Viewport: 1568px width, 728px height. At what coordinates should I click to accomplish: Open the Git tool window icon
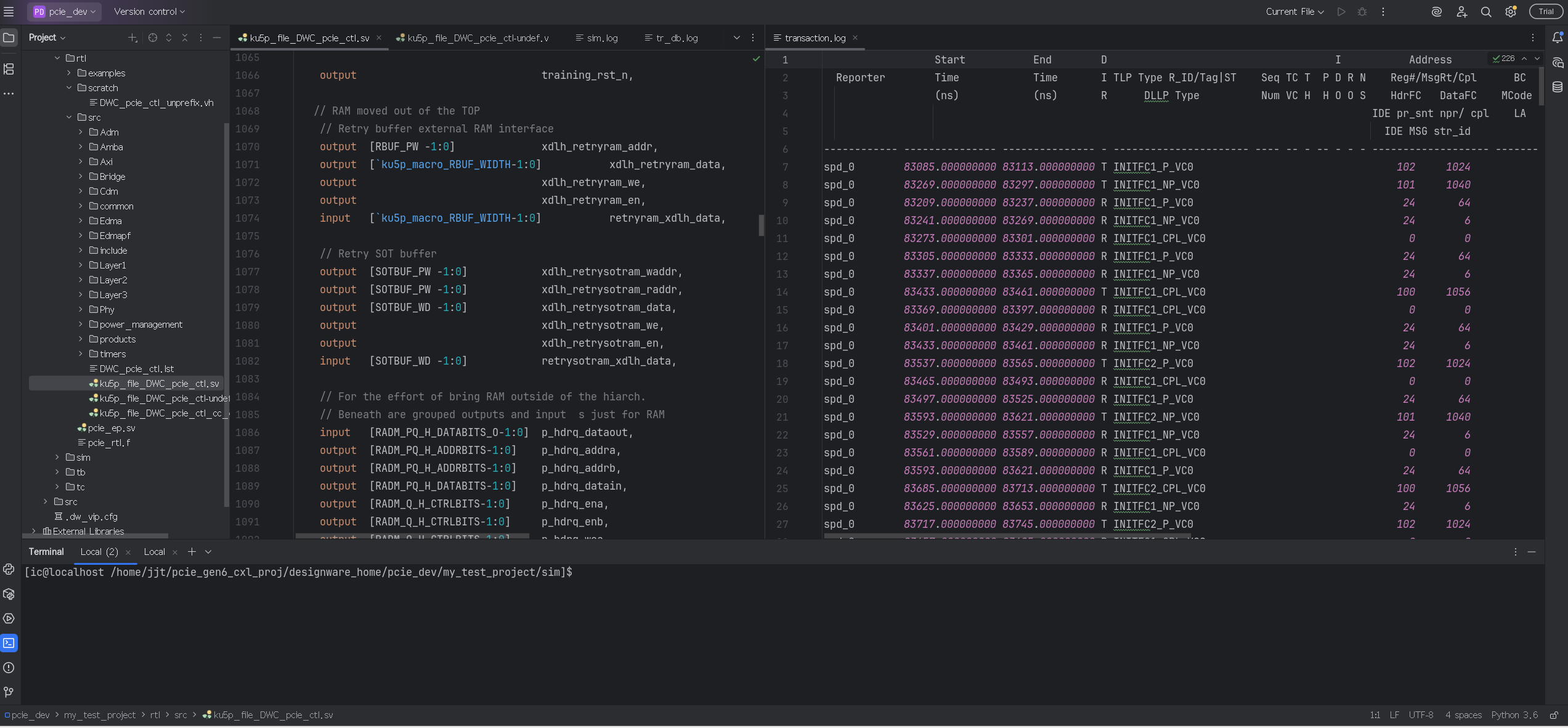tap(9, 692)
